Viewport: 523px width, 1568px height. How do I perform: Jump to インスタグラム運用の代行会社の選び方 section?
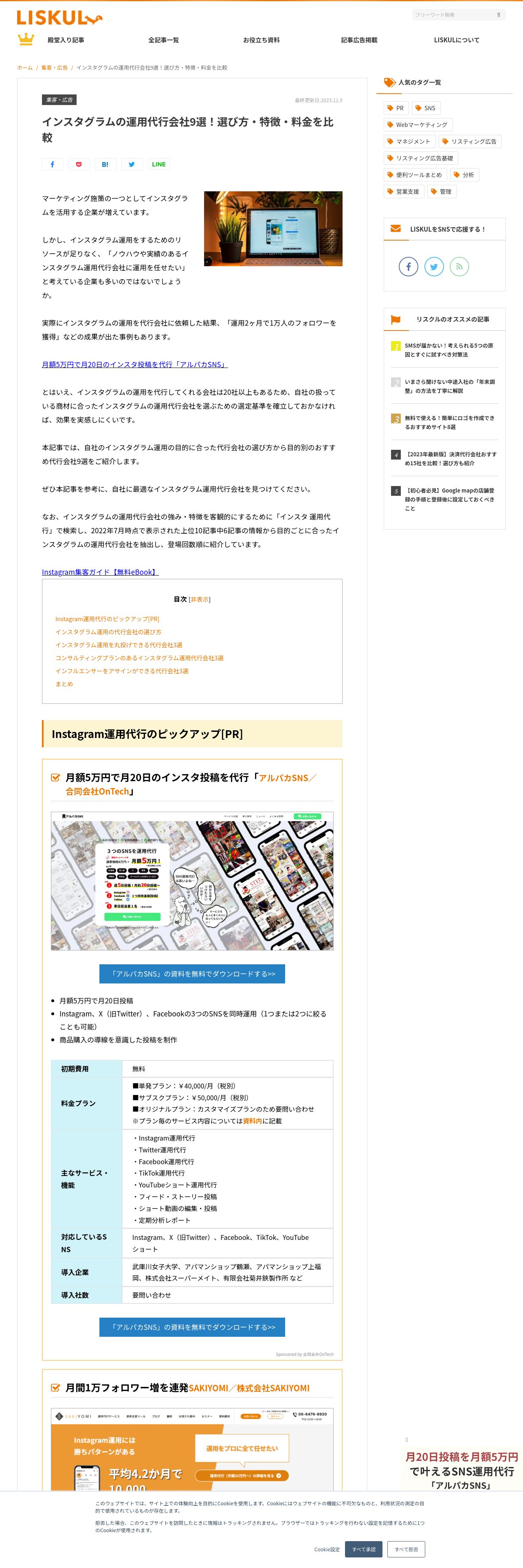[x=108, y=632]
